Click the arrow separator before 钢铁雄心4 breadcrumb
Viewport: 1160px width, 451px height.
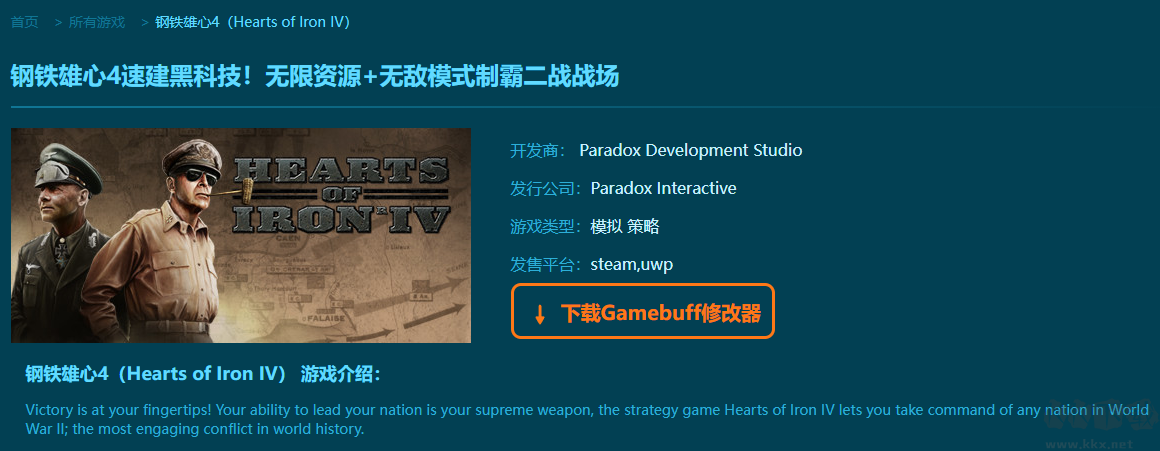[145, 22]
